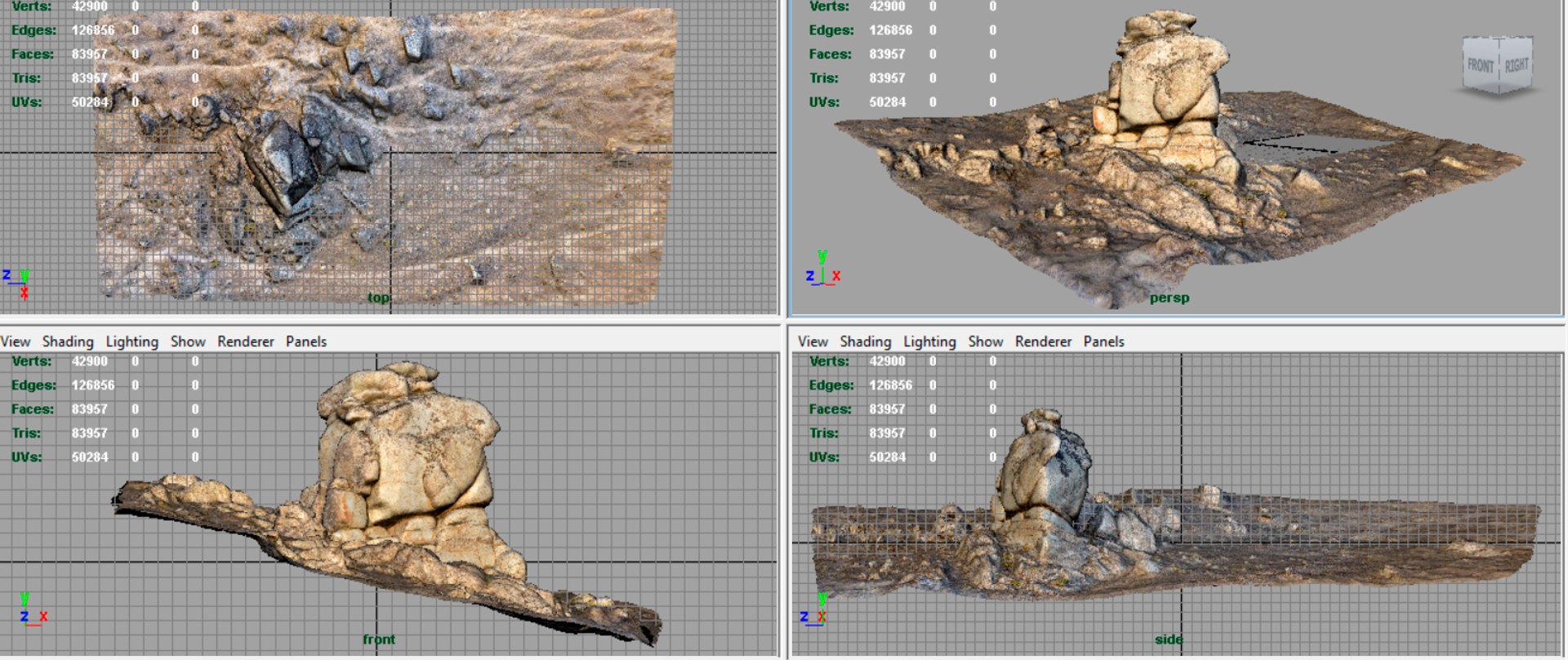Open the Shading menu of the front panel

coord(68,341)
